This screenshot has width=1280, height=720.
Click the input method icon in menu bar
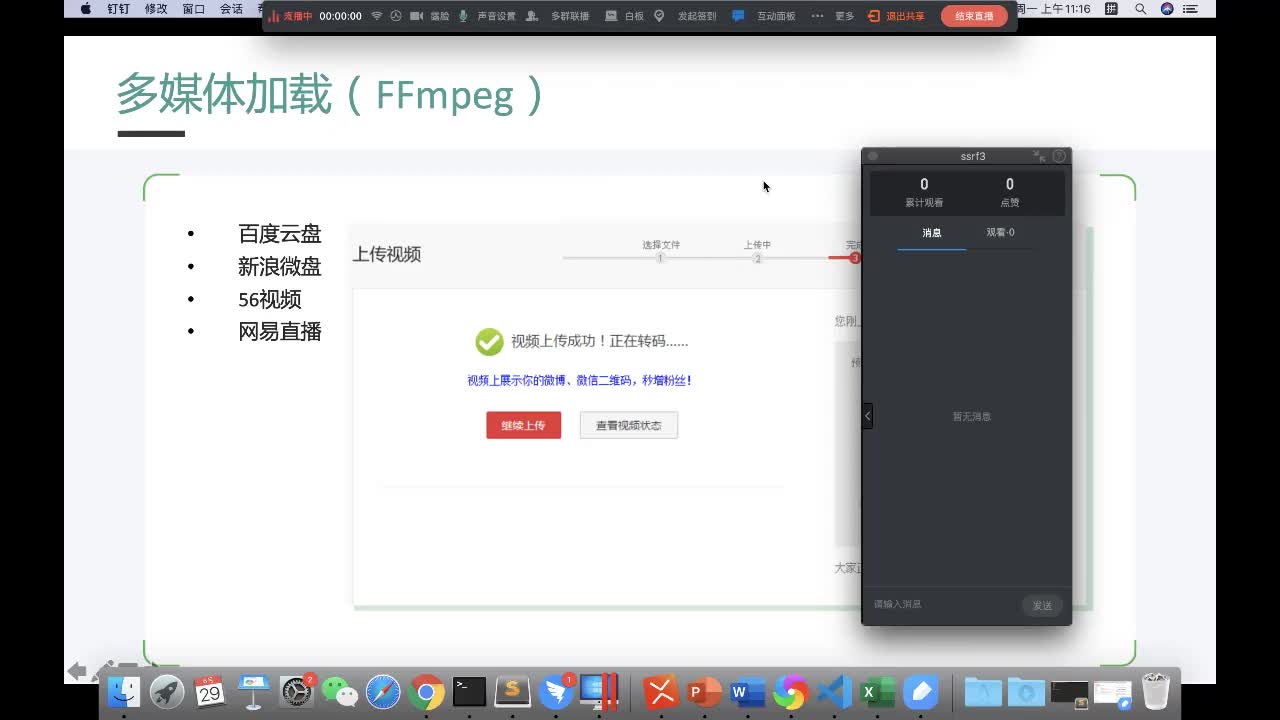(x=1112, y=9)
